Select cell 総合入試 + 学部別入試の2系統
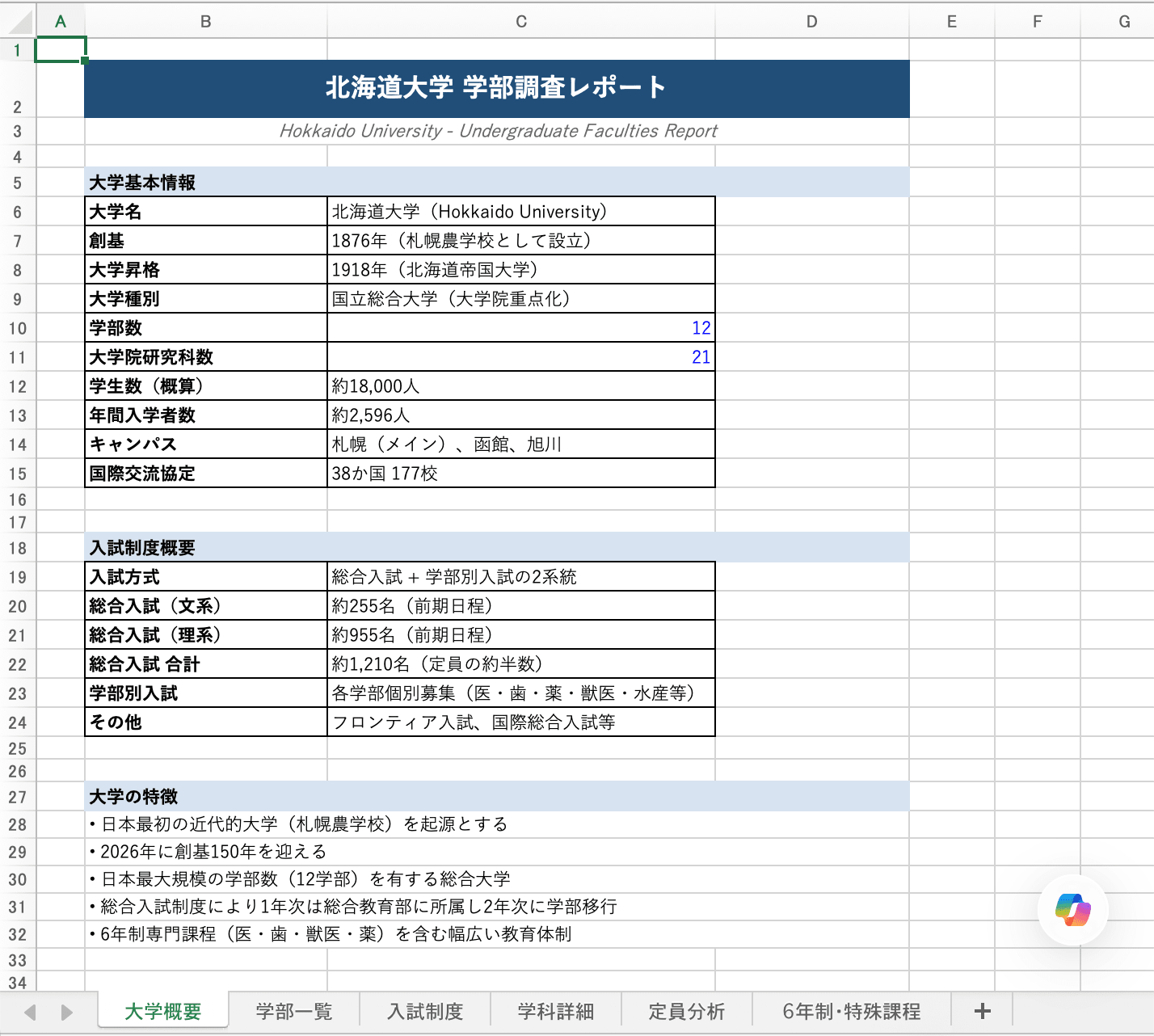 tap(521, 577)
